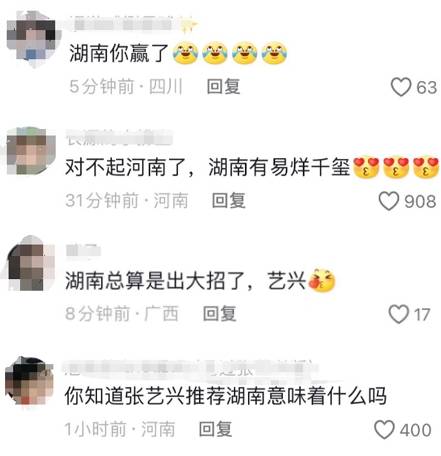
Task: Open the third commenter's avatar from 广西
Action: 31,263
